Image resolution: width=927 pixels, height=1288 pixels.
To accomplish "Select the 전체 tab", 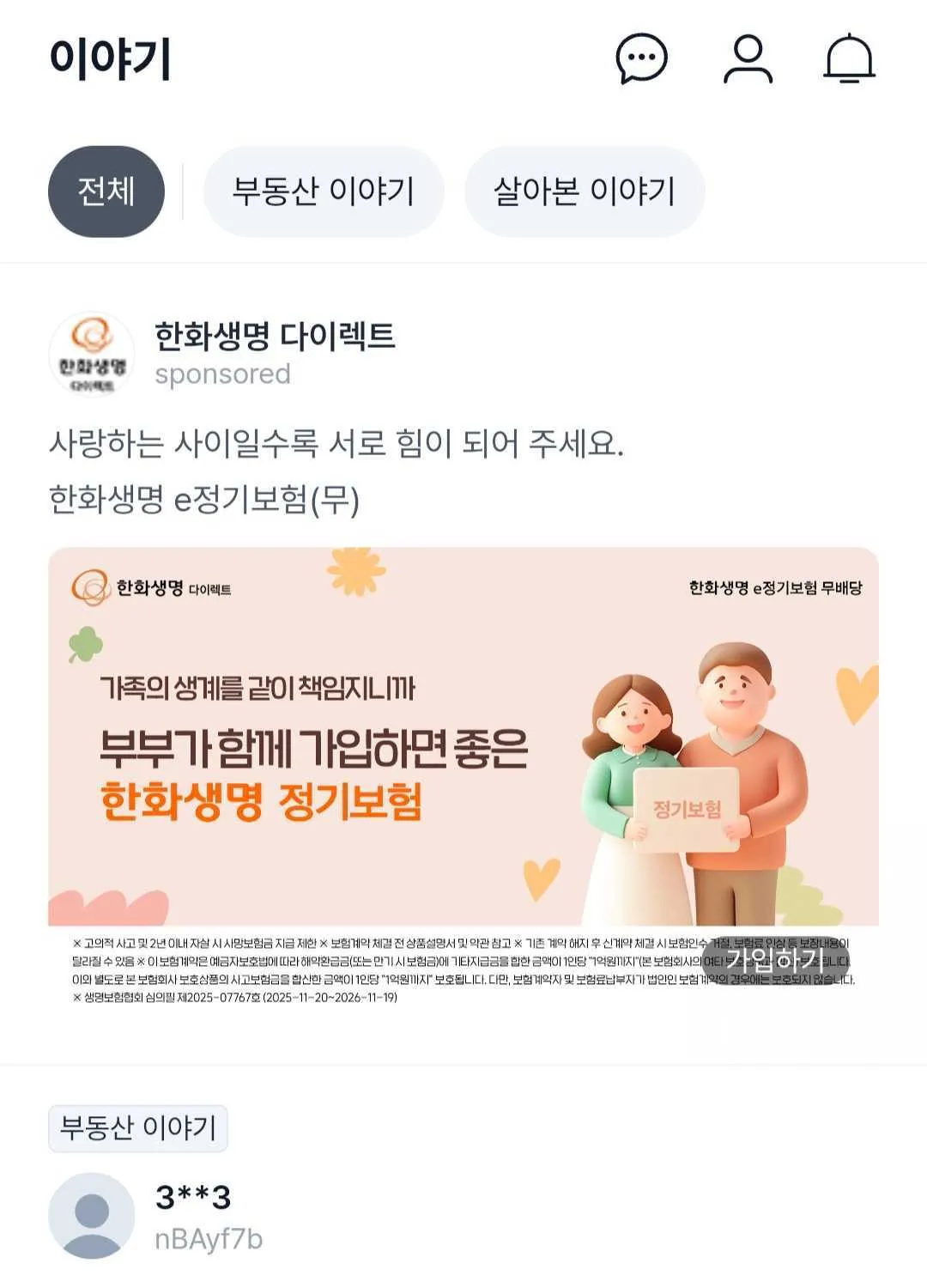I will [x=106, y=191].
